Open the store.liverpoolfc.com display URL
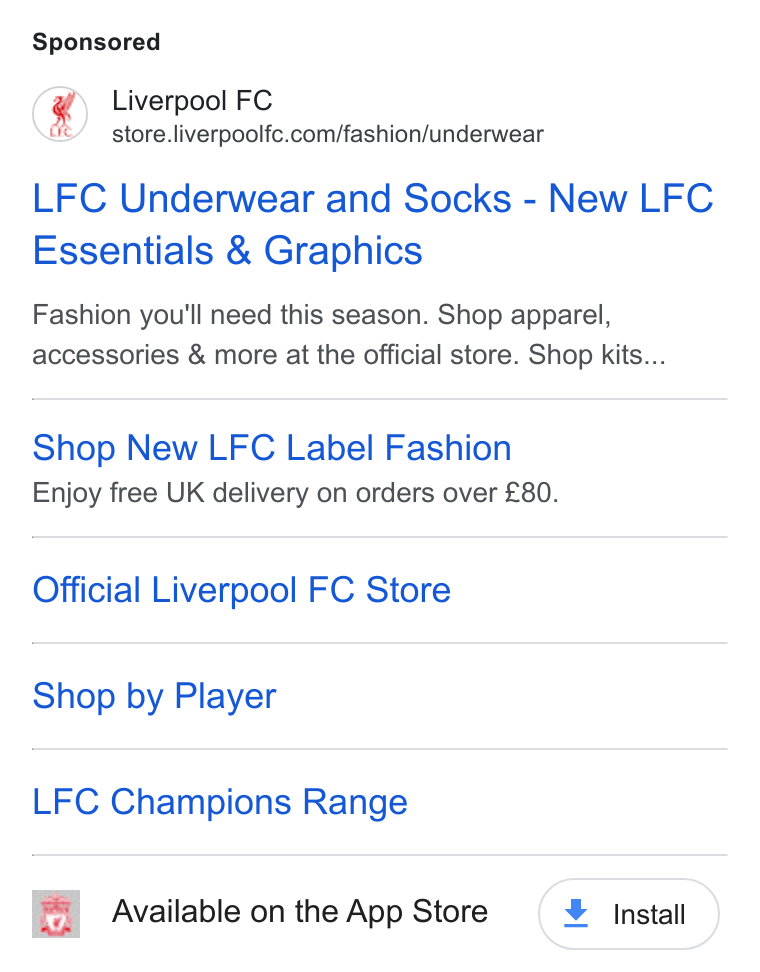760x972 pixels. click(327, 134)
